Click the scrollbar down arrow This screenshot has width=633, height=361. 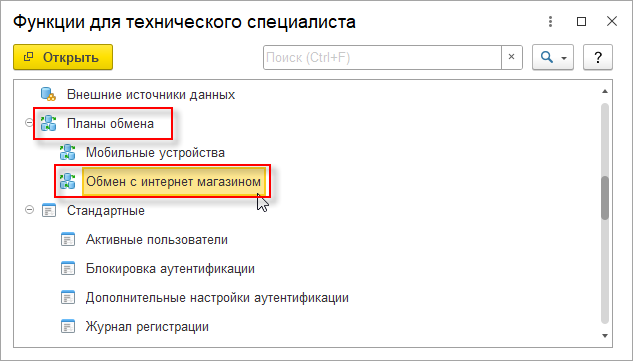[x=605, y=336]
